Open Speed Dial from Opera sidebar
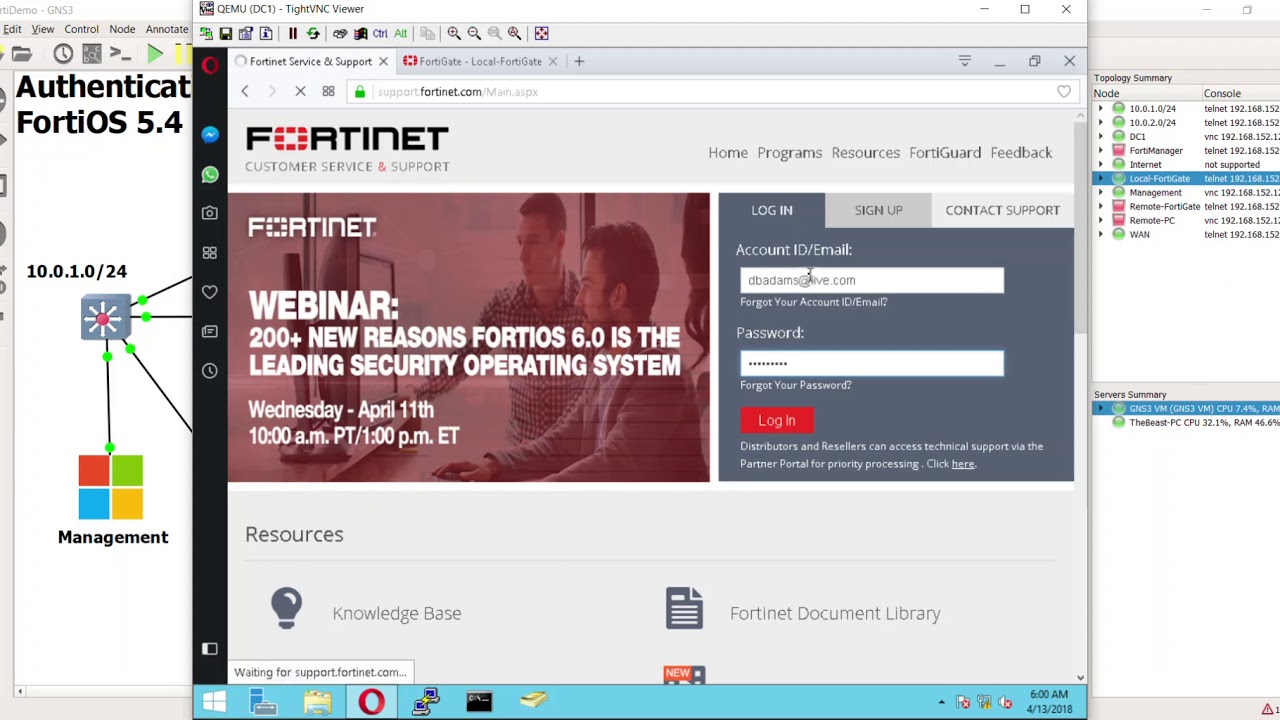This screenshot has height=720, width=1280. (x=210, y=253)
